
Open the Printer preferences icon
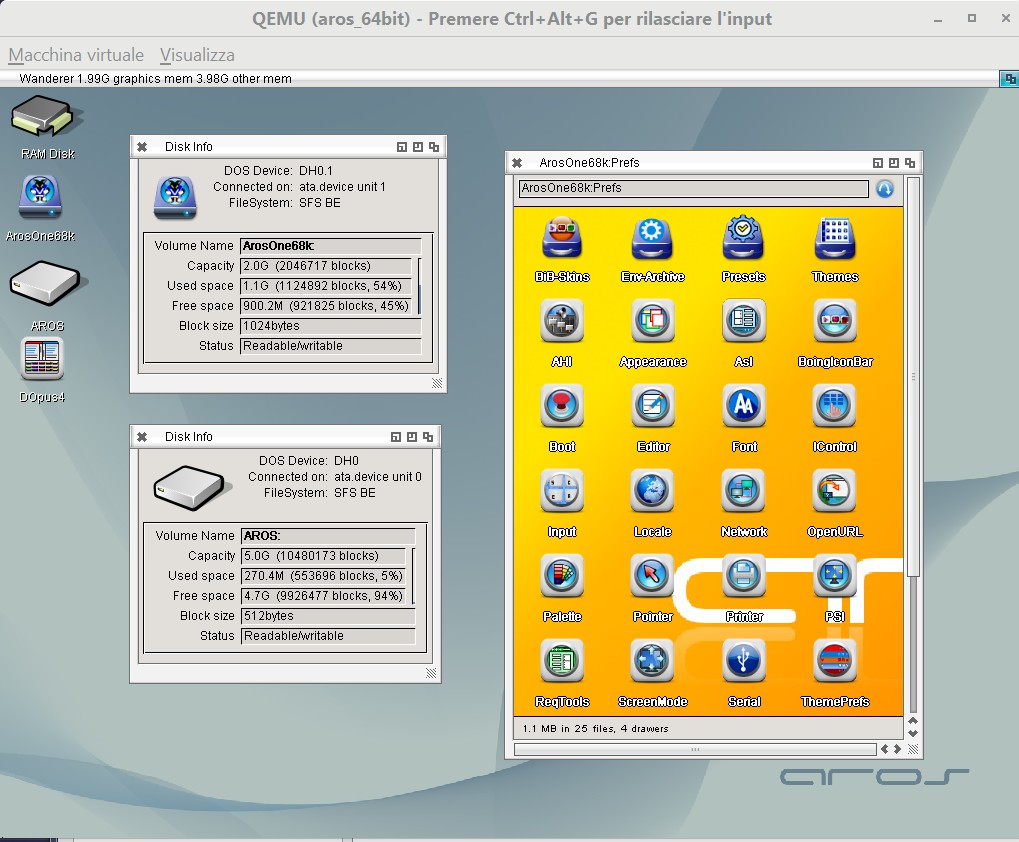[744, 577]
